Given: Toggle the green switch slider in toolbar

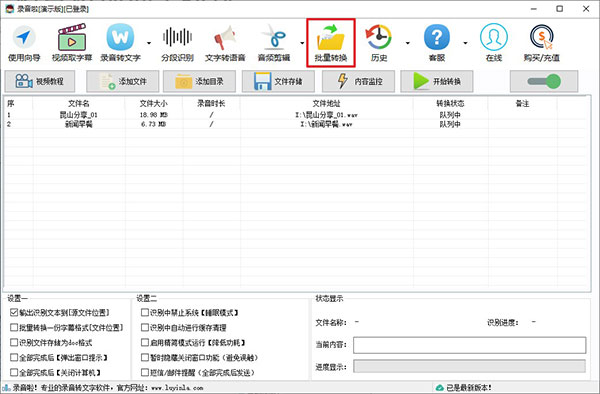Looking at the screenshot, I should pos(544,81).
